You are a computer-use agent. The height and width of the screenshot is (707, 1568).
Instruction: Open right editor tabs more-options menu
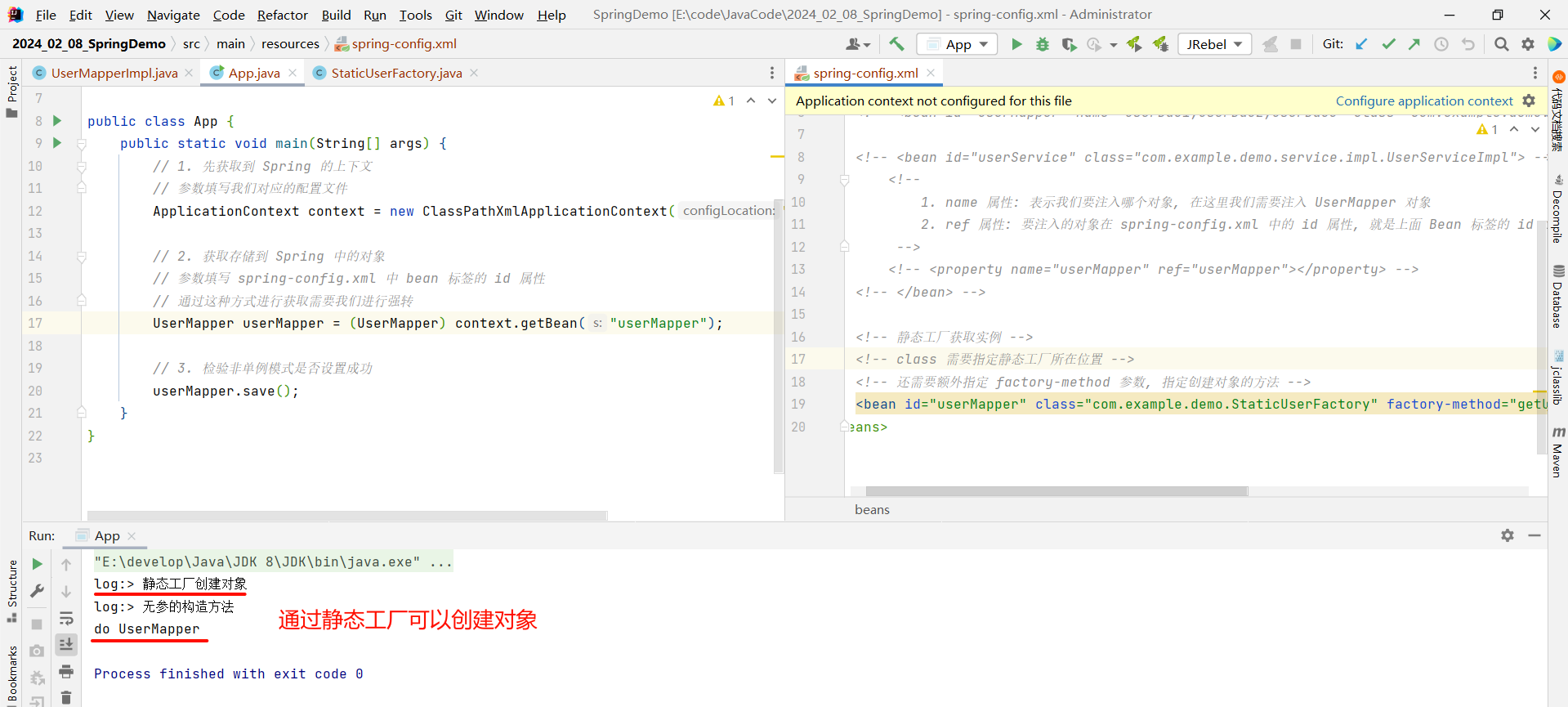pyautogui.click(x=1534, y=73)
